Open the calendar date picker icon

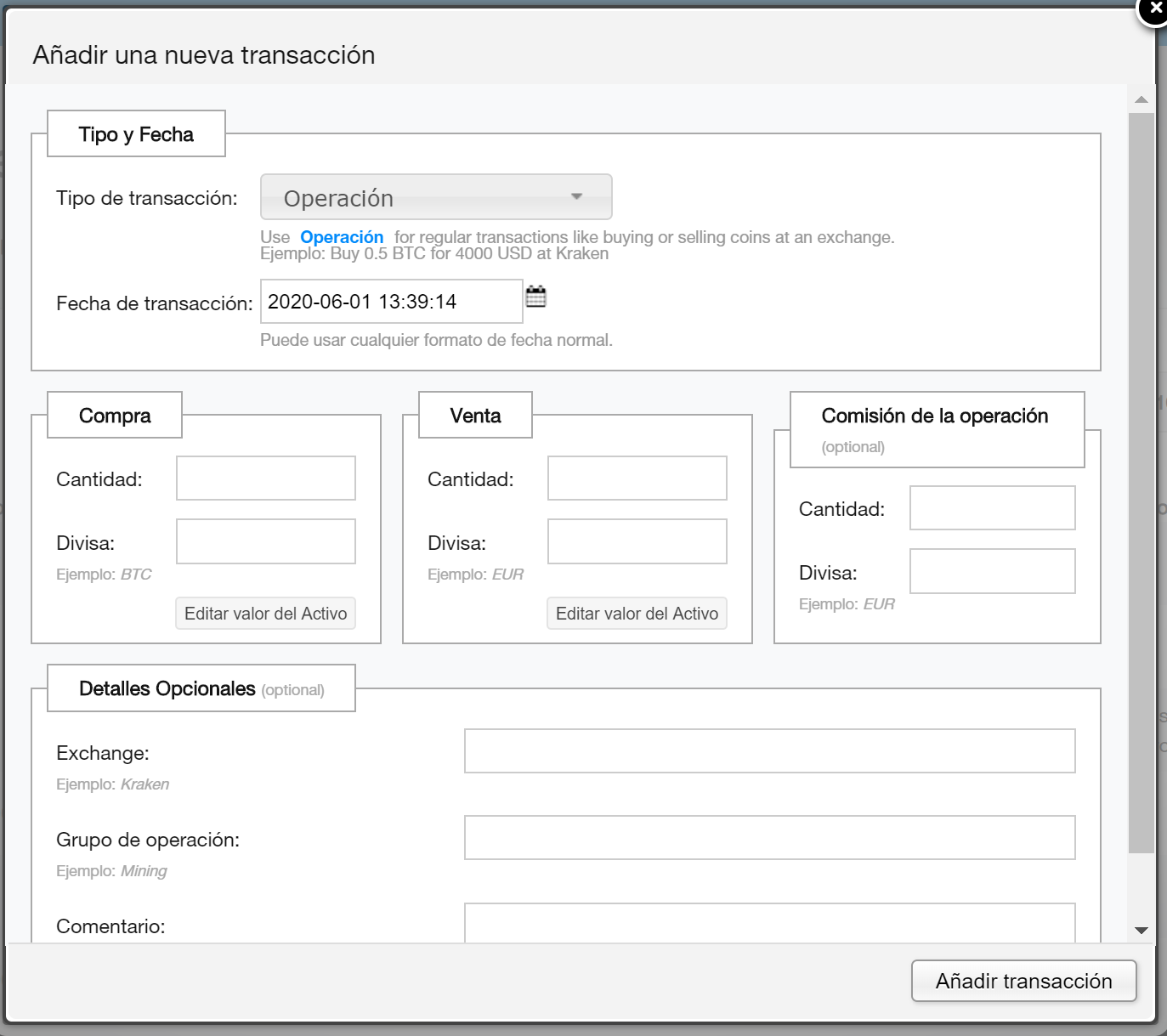pos(535,297)
